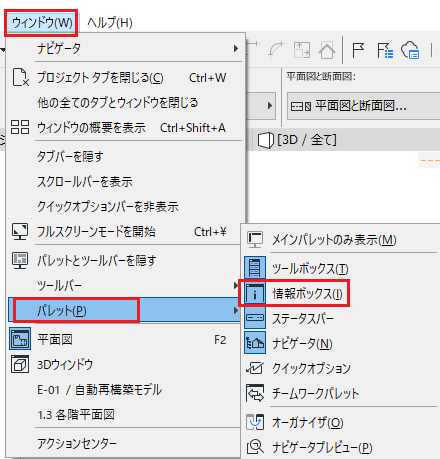Click the flag list icon in toolbar

385,51
